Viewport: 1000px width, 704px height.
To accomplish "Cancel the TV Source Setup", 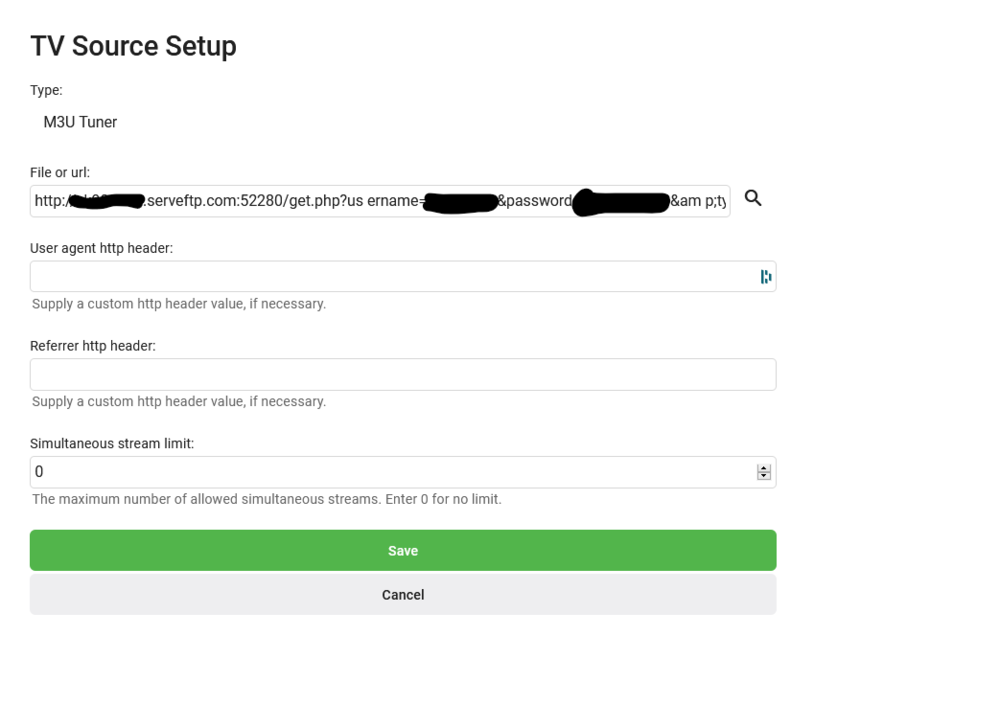I will point(402,594).
